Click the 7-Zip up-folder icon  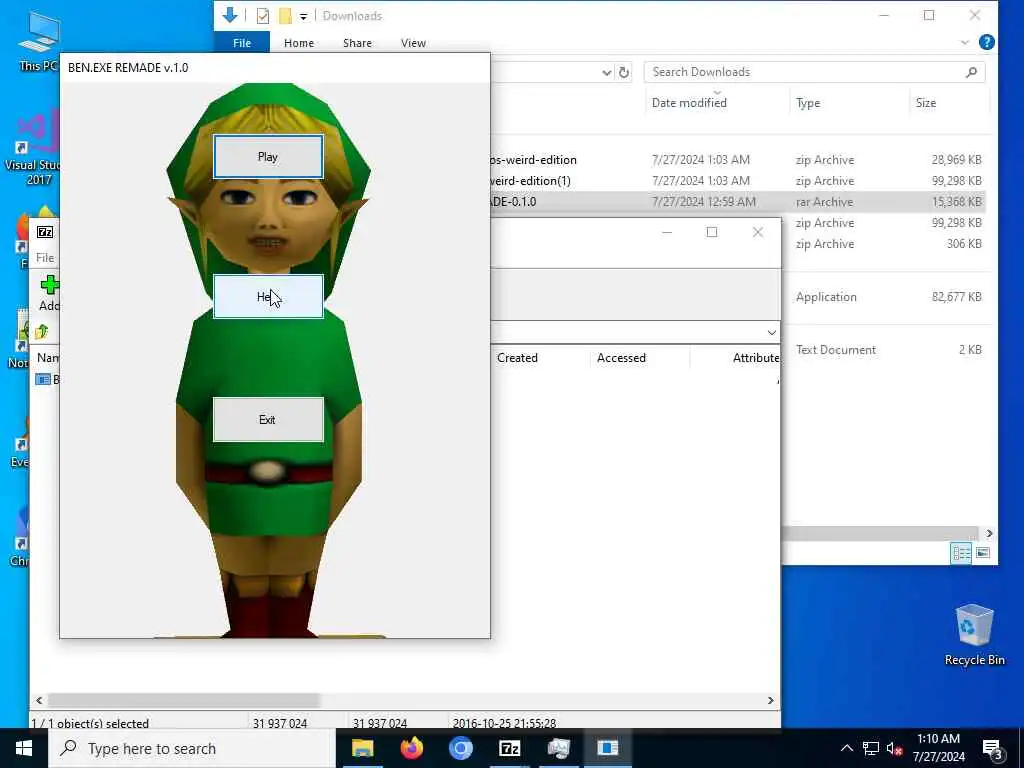pos(42,332)
